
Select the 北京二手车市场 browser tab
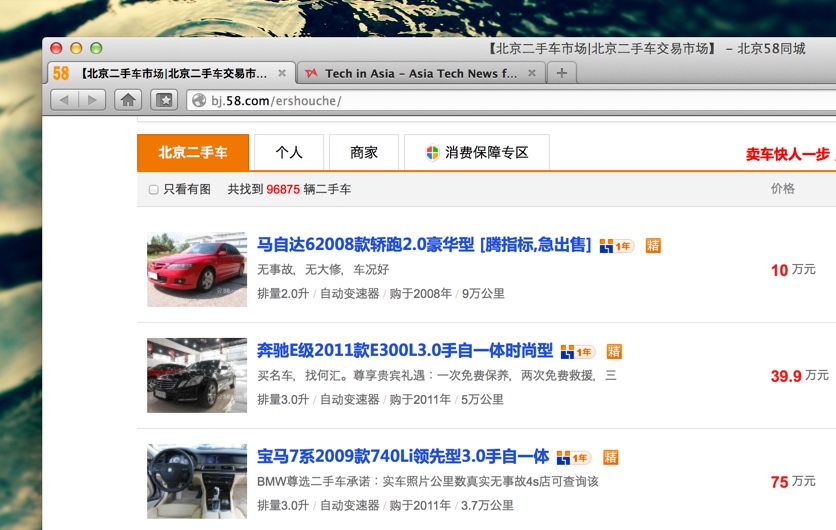tap(171, 73)
